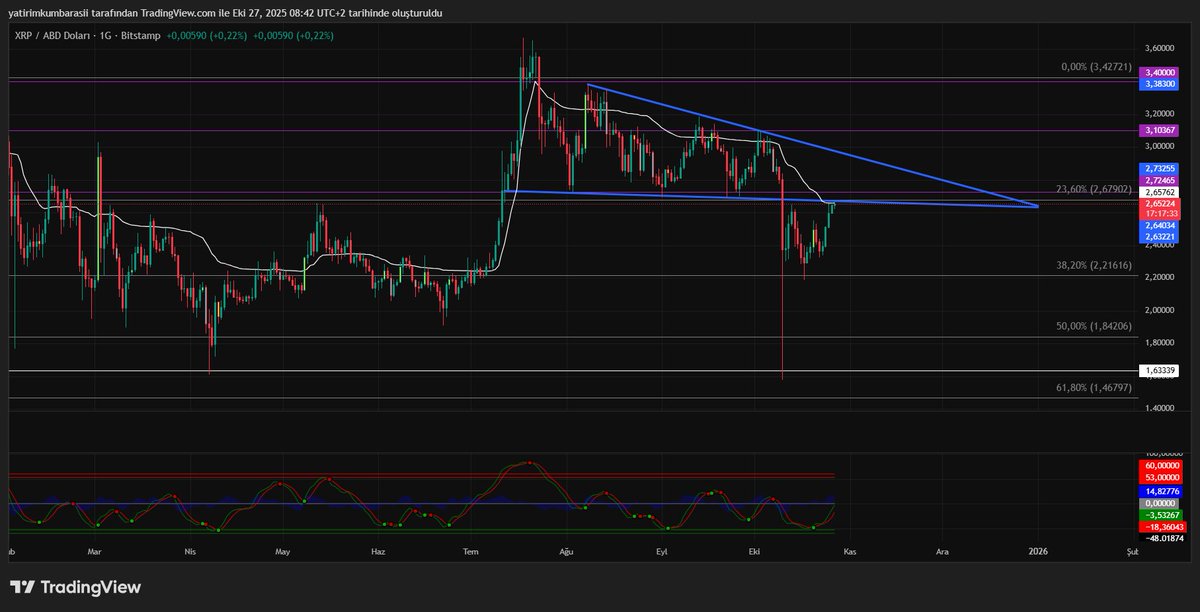Click the second +0,00590 (+0,22%) change value

point(292,35)
